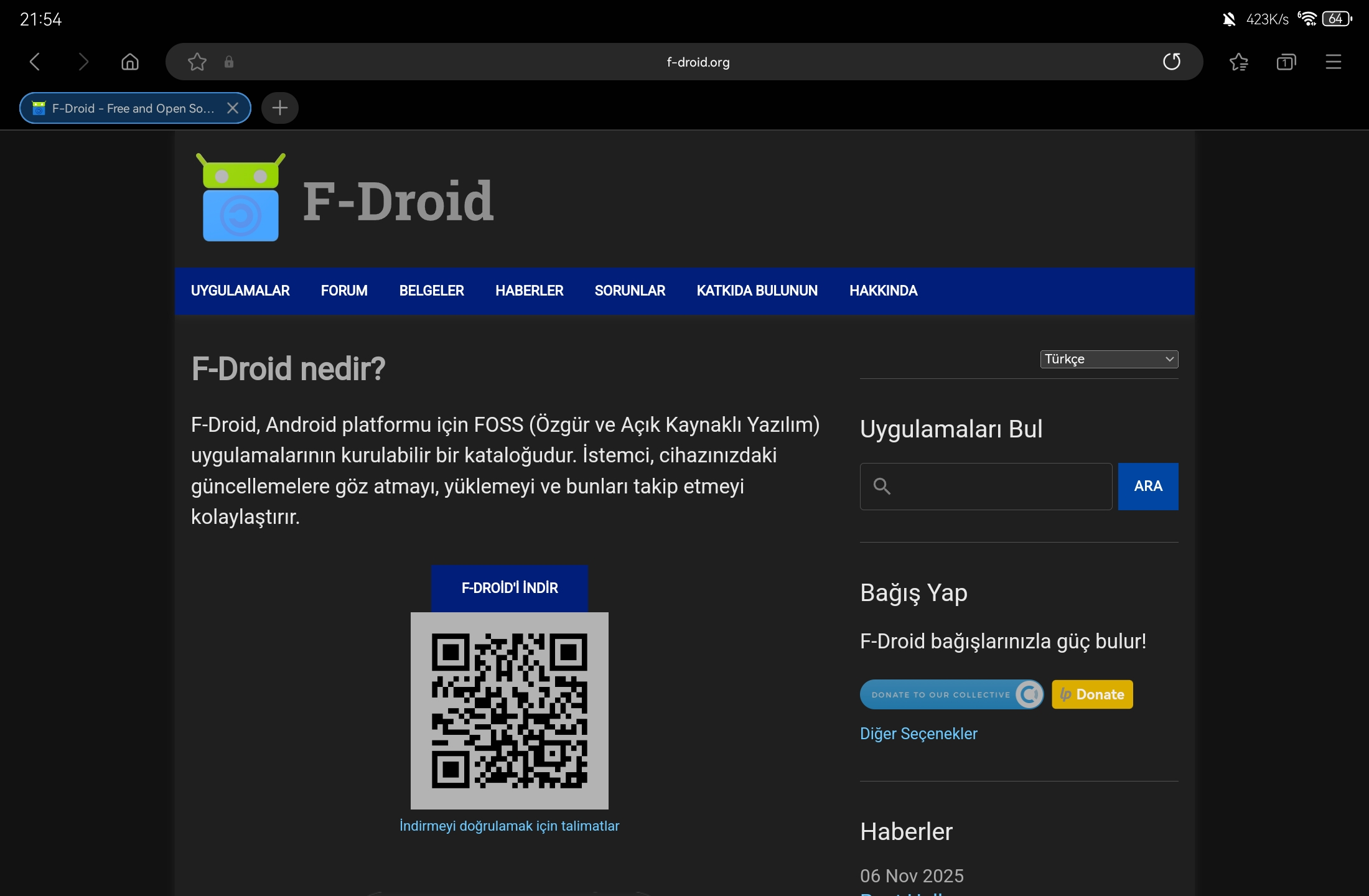
Task: Click the F-Droid robot logo
Action: tap(241, 197)
